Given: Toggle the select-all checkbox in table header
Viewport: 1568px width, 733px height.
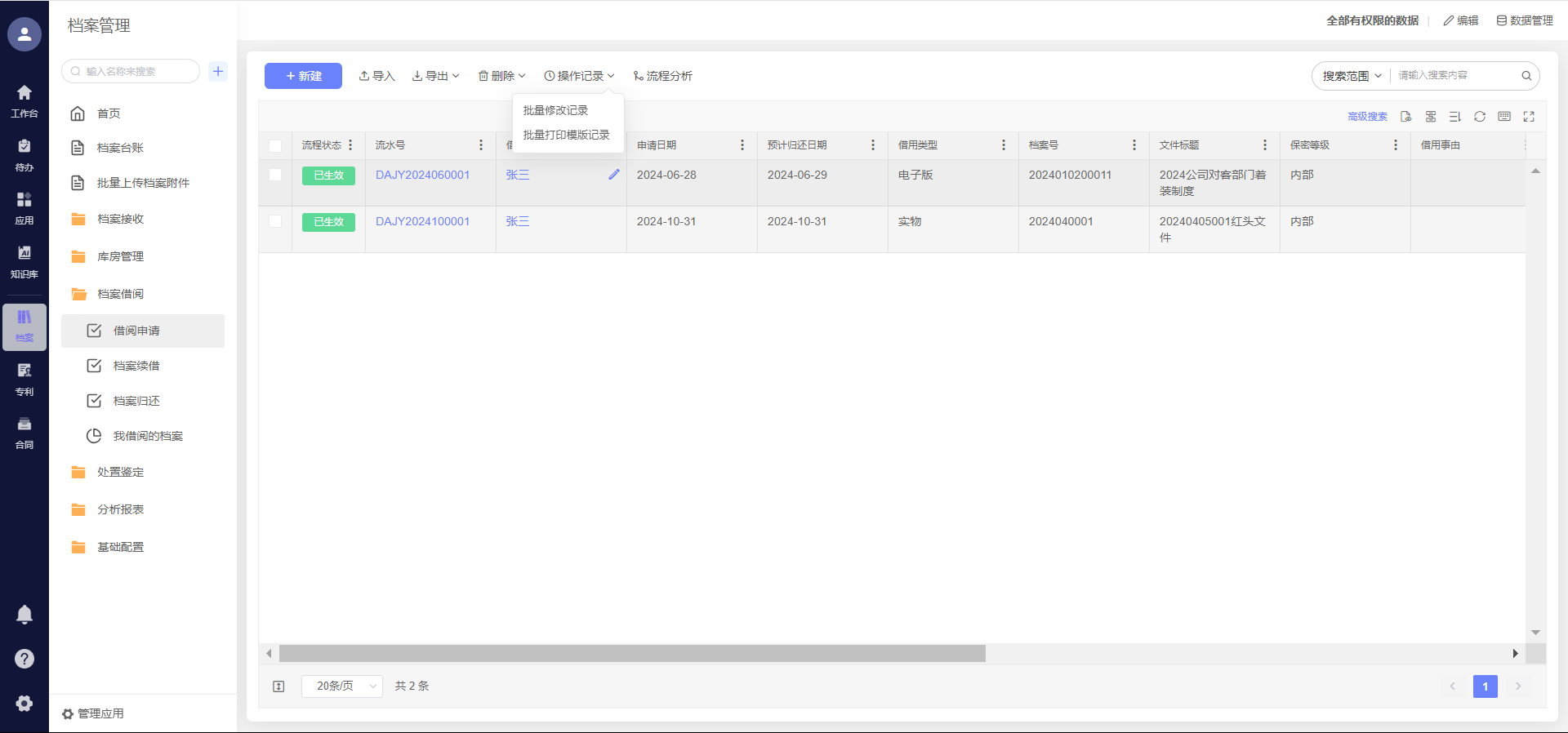Looking at the screenshot, I should pos(275,146).
